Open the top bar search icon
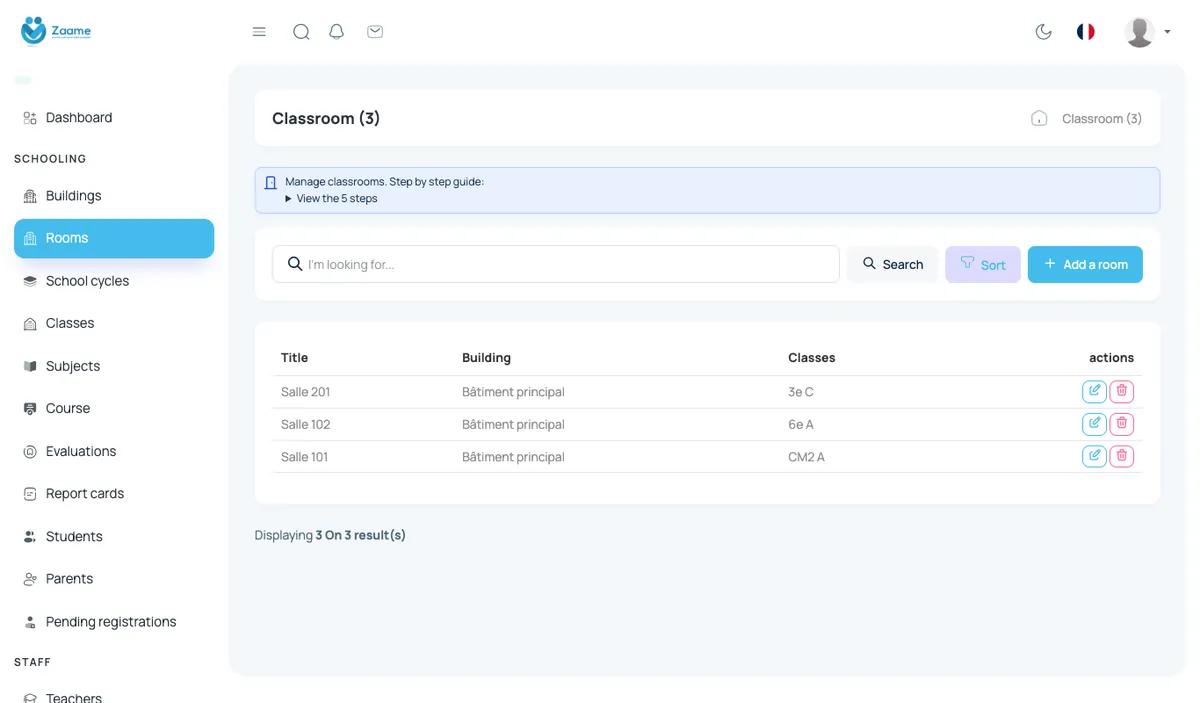1200x703 pixels. pos(301,32)
